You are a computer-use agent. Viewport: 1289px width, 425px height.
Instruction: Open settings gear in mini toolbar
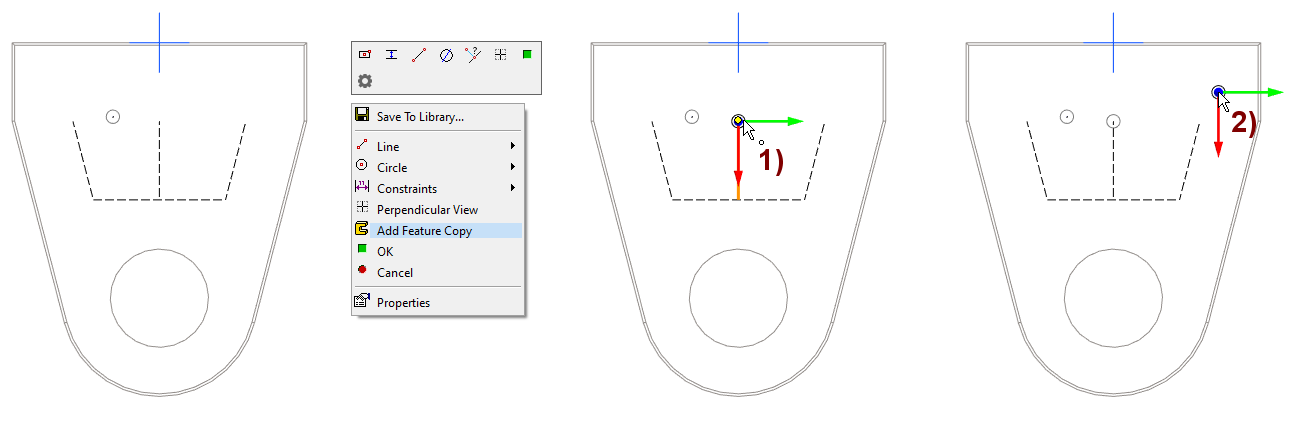[x=365, y=80]
